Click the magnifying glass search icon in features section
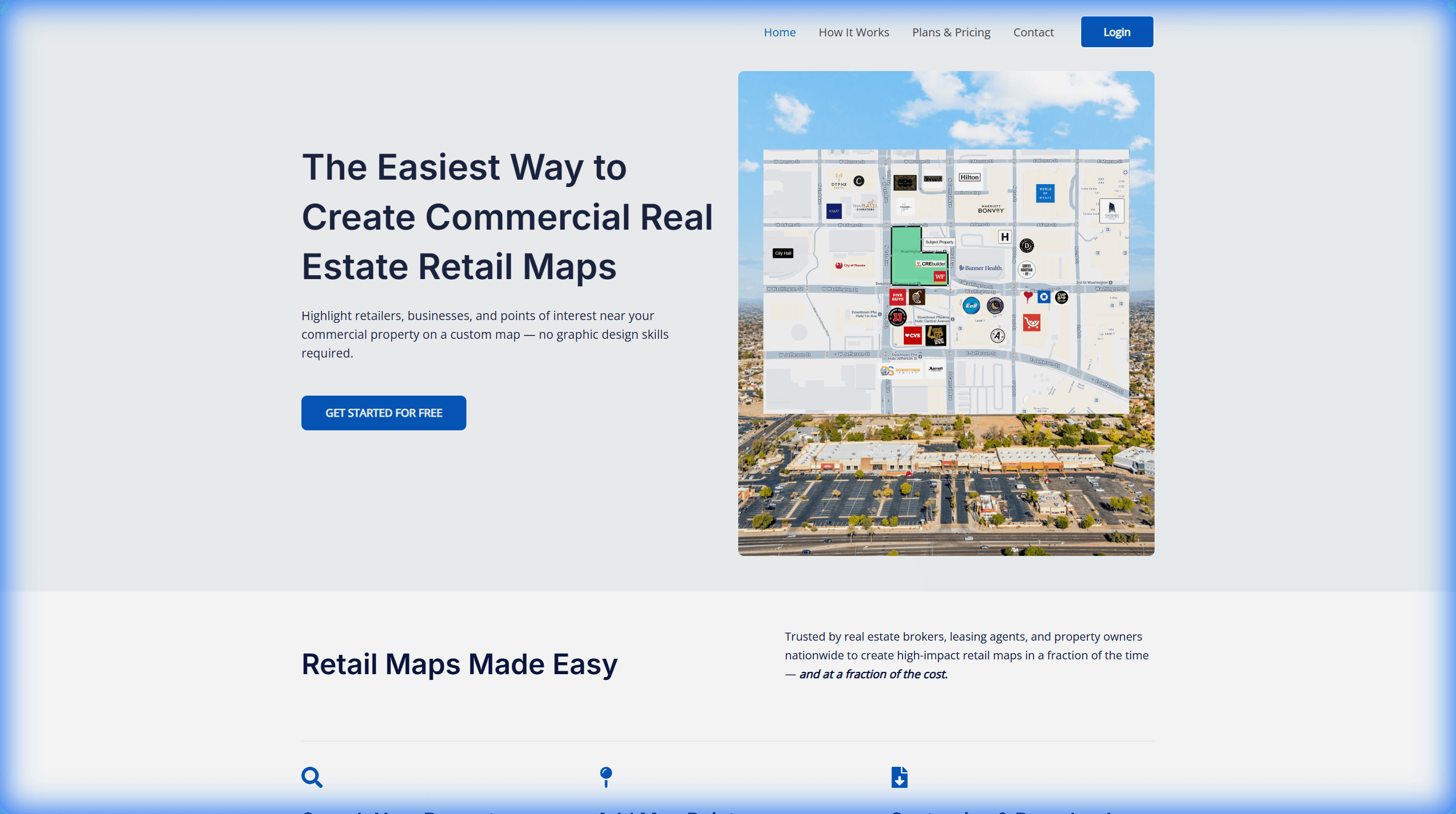 coord(312,777)
